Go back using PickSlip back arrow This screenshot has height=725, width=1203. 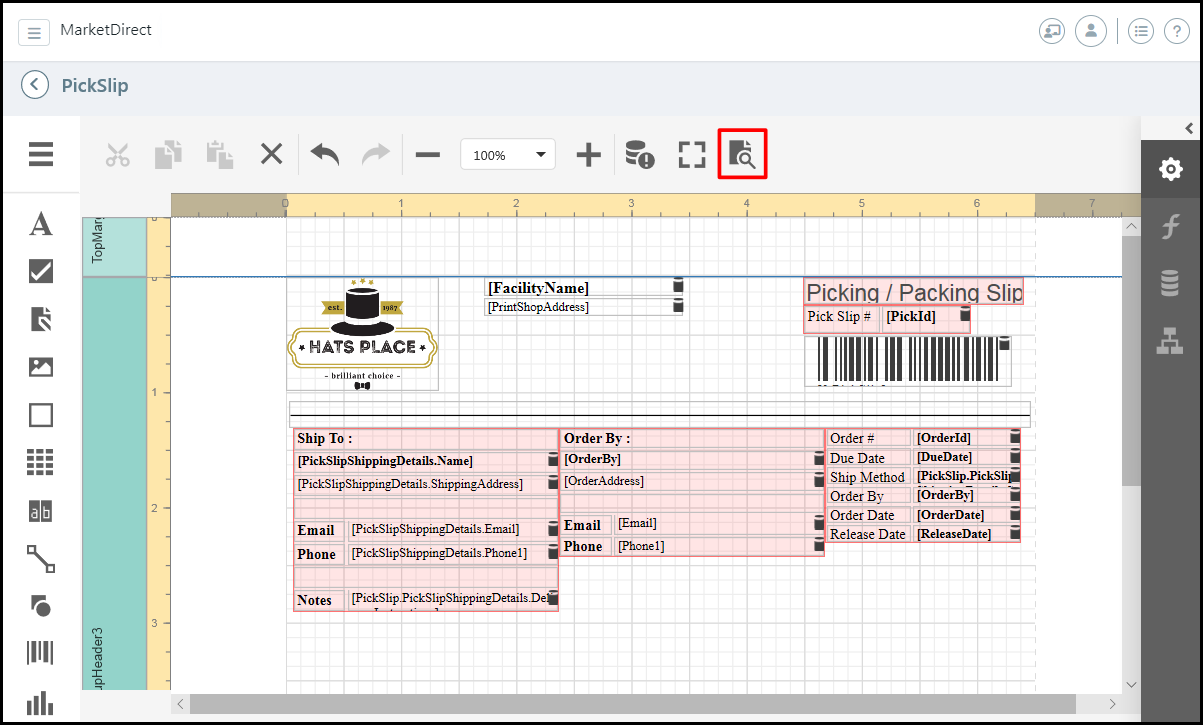pos(35,85)
